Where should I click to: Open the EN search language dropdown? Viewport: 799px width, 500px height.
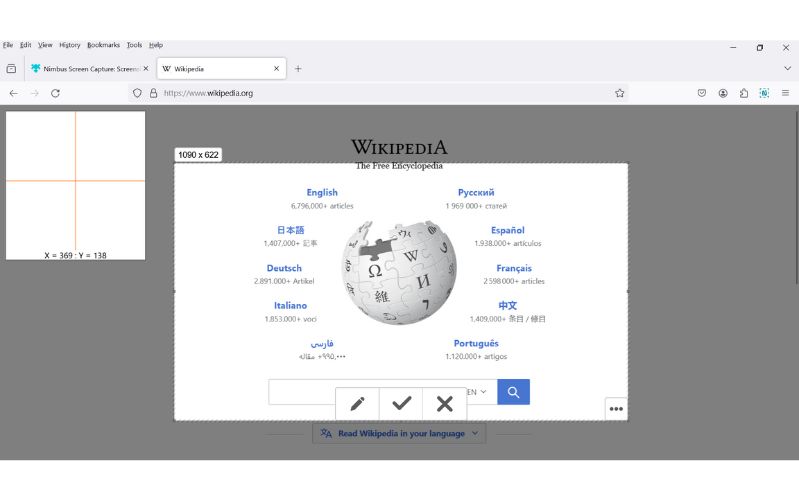tap(476, 392)
